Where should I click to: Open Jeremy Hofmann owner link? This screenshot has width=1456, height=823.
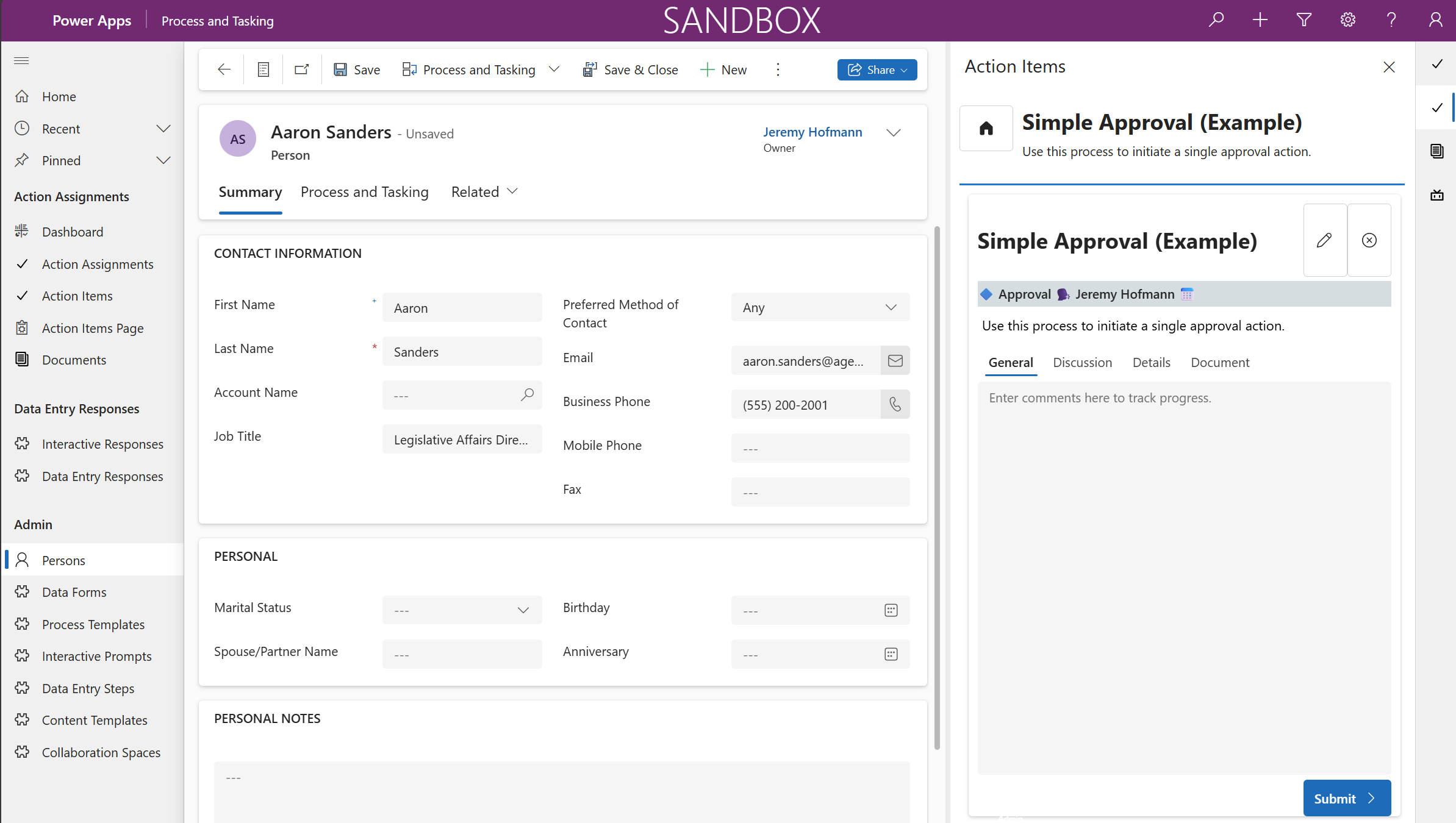coord(812,132)
